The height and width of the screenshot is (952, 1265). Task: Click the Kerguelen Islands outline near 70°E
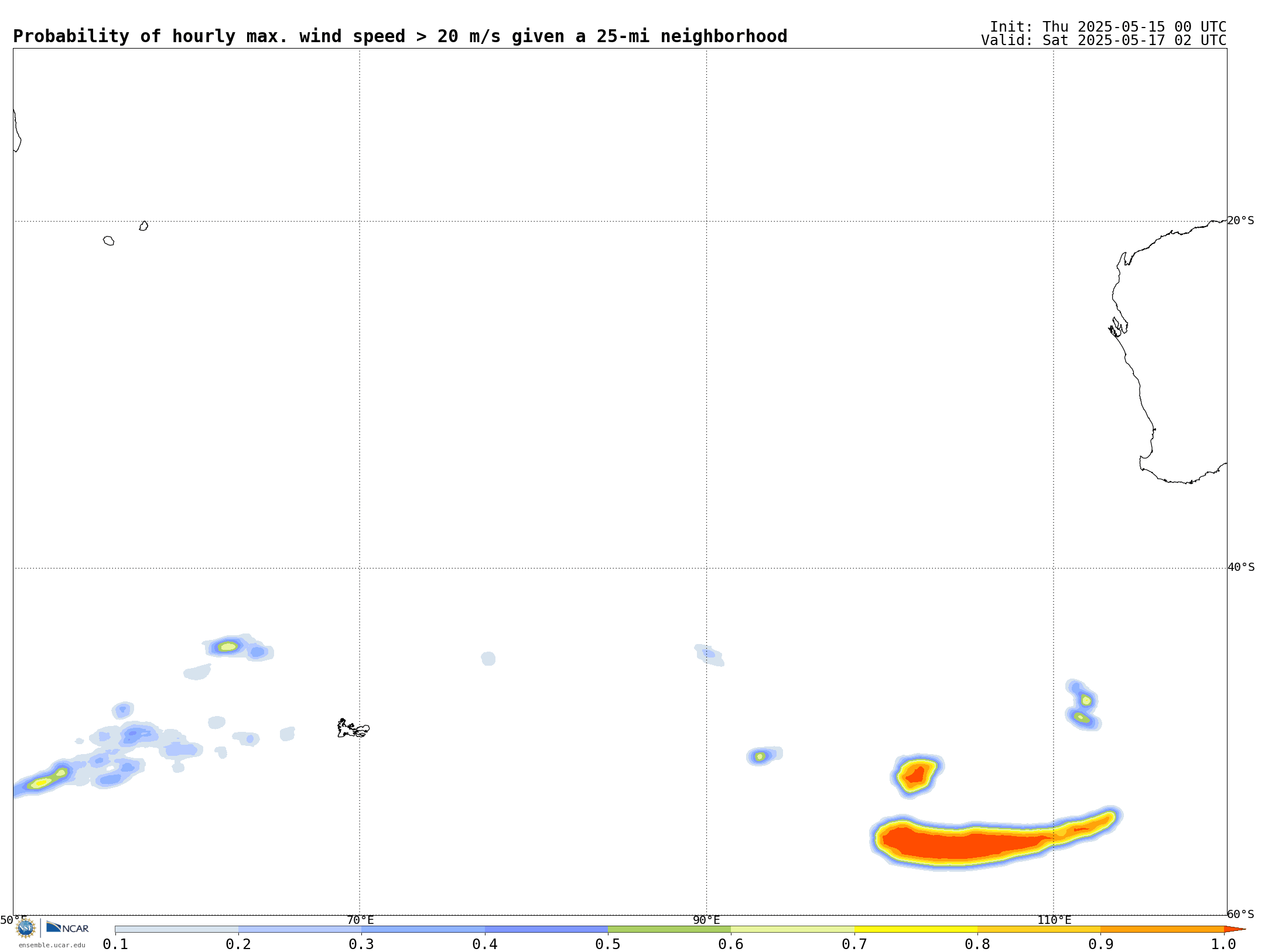[x=353, y=729]
